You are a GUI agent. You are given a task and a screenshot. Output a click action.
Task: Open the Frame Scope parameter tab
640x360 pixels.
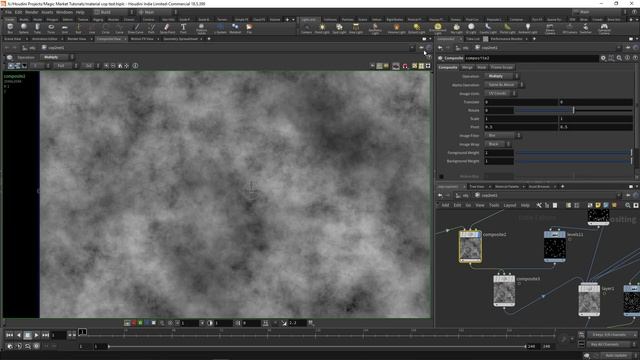[502, 67]
